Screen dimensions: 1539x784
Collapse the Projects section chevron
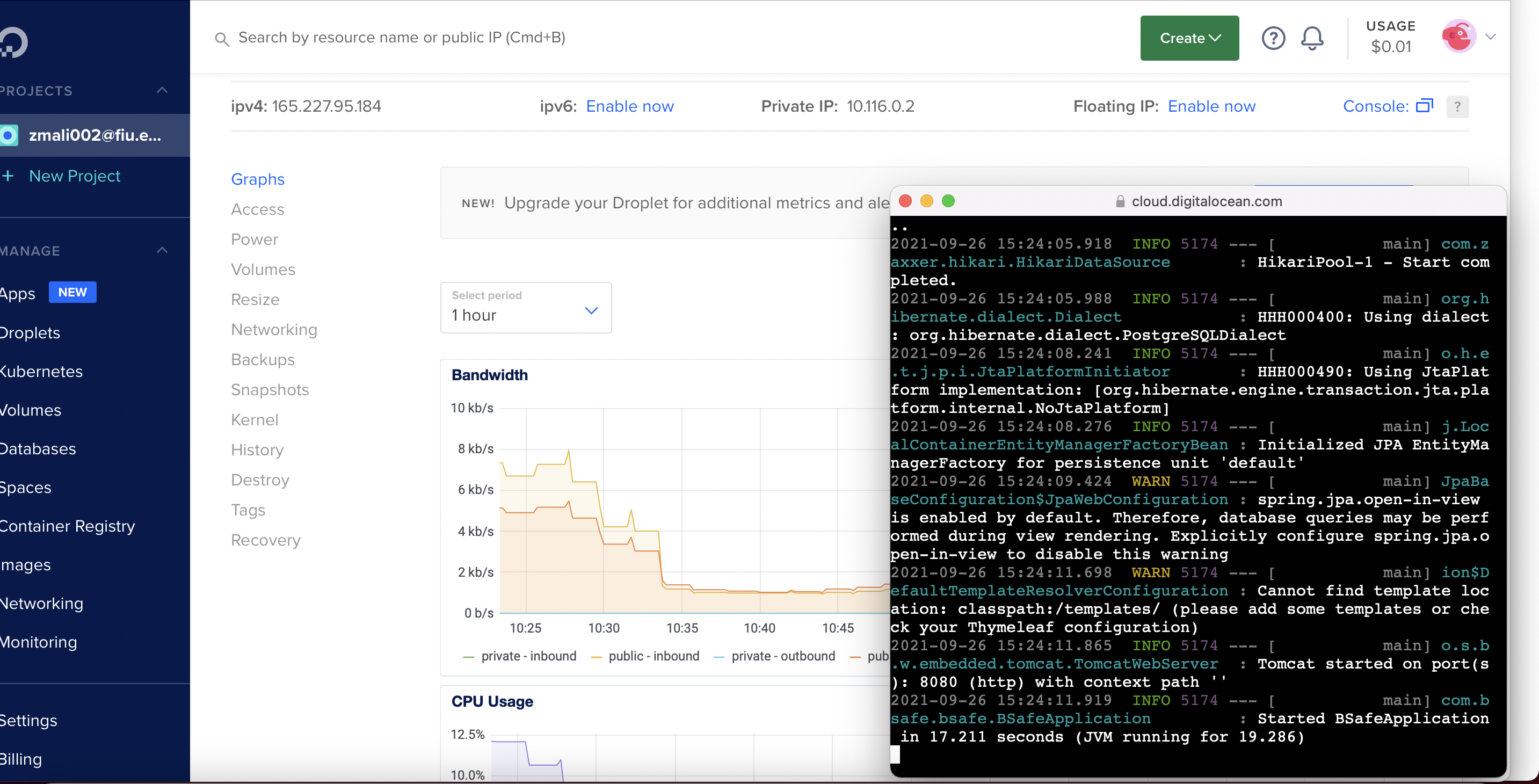point(162,91)
